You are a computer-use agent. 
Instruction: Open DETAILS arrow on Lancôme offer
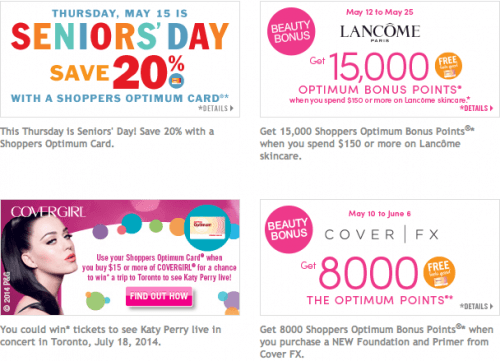[476, 108]
